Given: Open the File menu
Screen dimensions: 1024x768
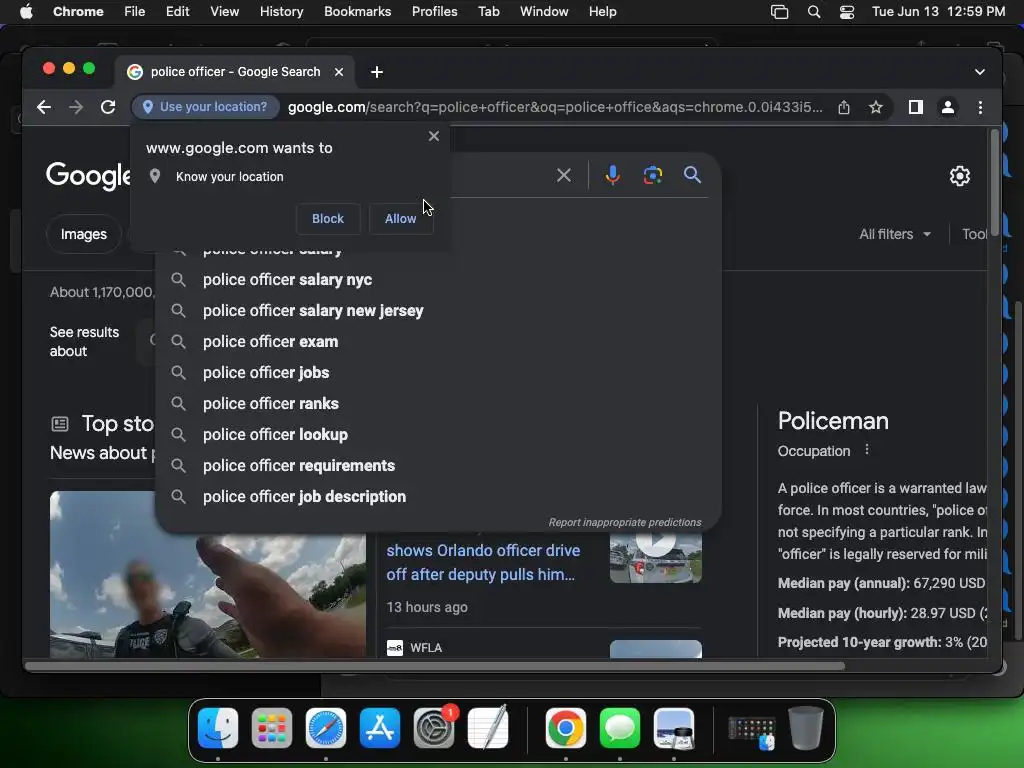Looking at the screenshot, I should pyautogui.click(x=135, y=12).
